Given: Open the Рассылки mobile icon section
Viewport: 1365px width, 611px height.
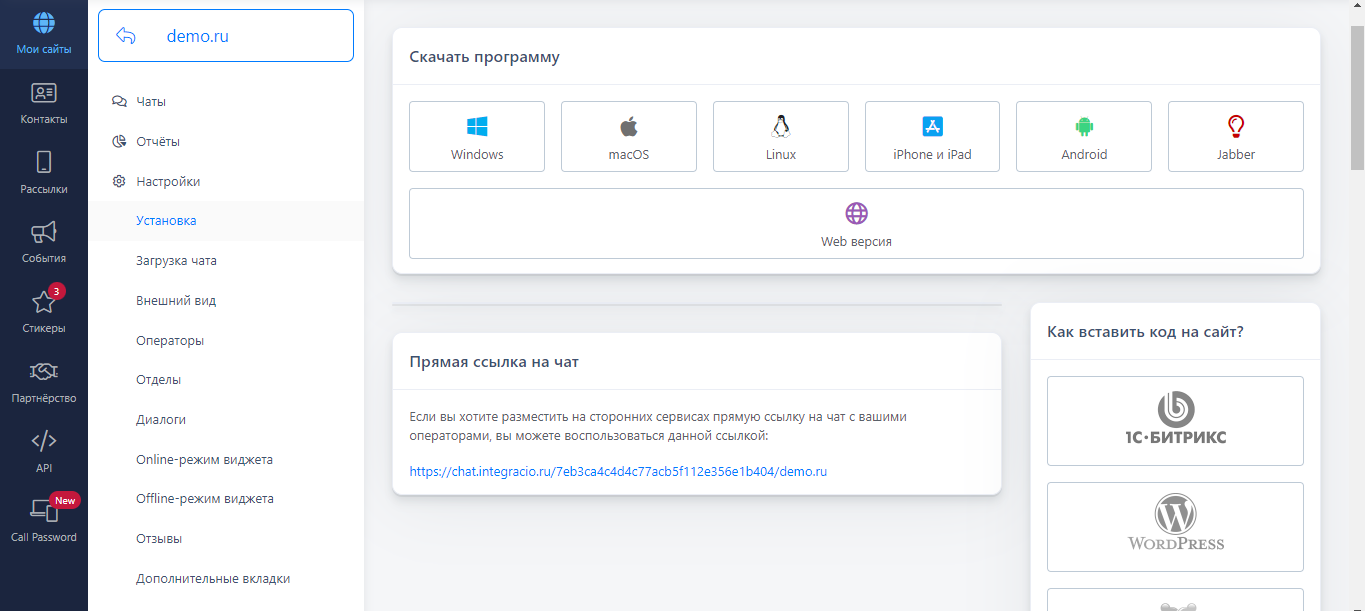Looking at the screenshot, I should 44,173.
